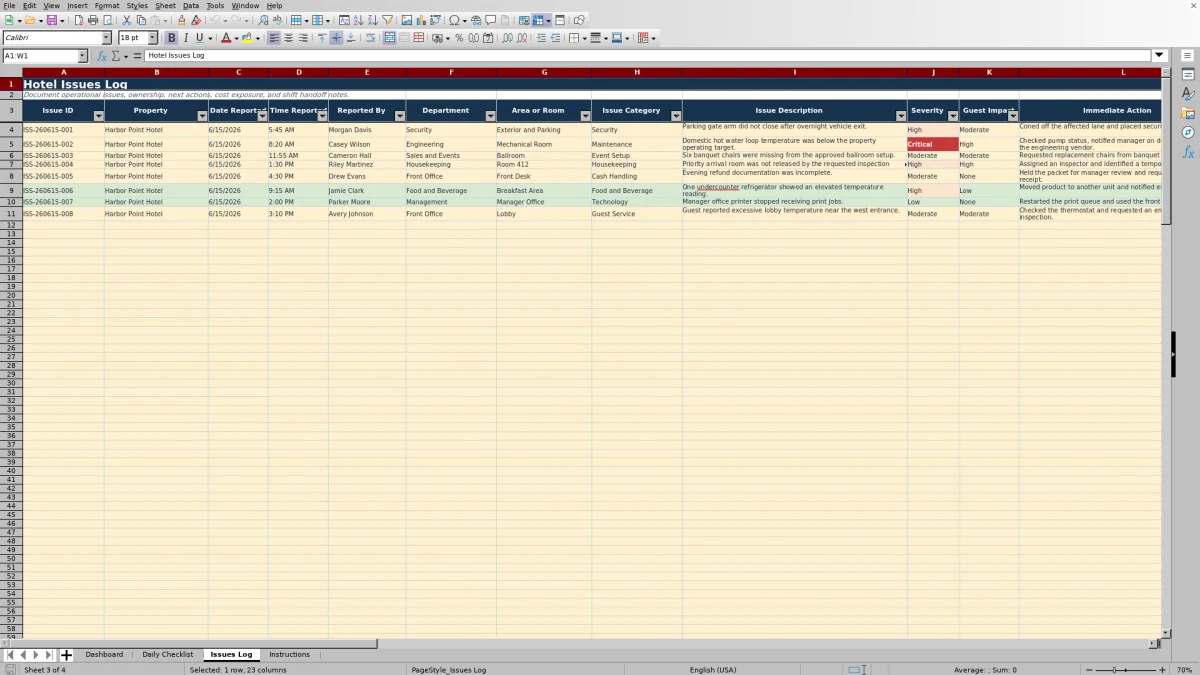Click the Insert Hyperlink icon
The height and width of the screenshot is (675, 1200).
click(x=476, y=20)
